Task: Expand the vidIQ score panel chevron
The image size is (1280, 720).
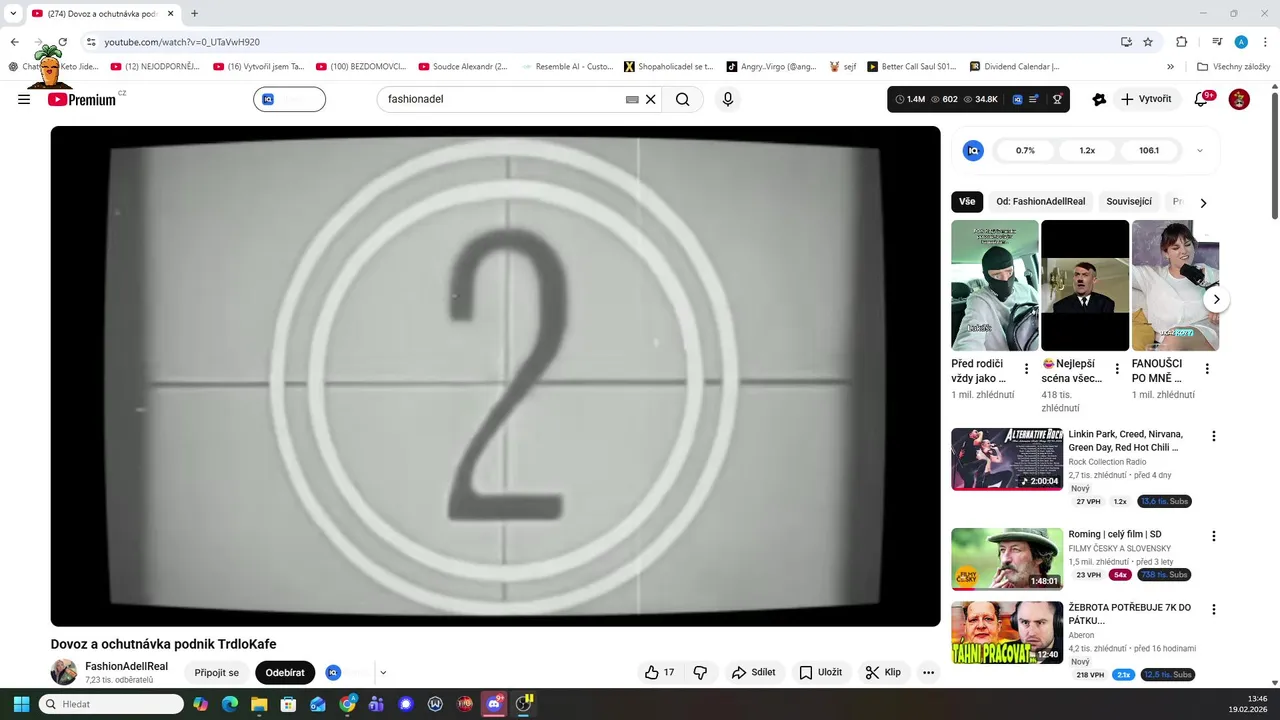Action: tap(1200, 151)
